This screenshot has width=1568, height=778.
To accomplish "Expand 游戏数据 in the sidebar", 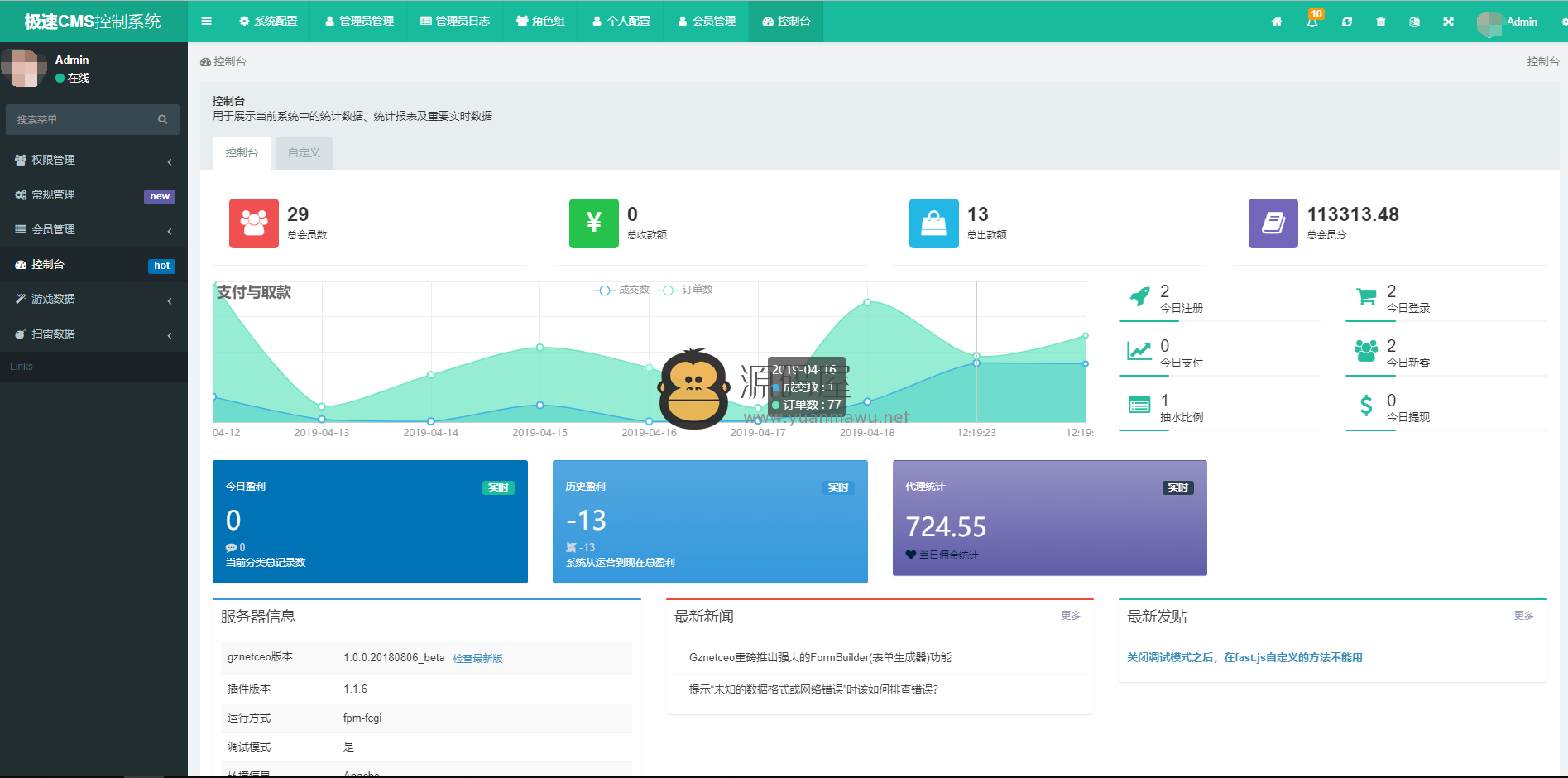I will tap(94, 299).
